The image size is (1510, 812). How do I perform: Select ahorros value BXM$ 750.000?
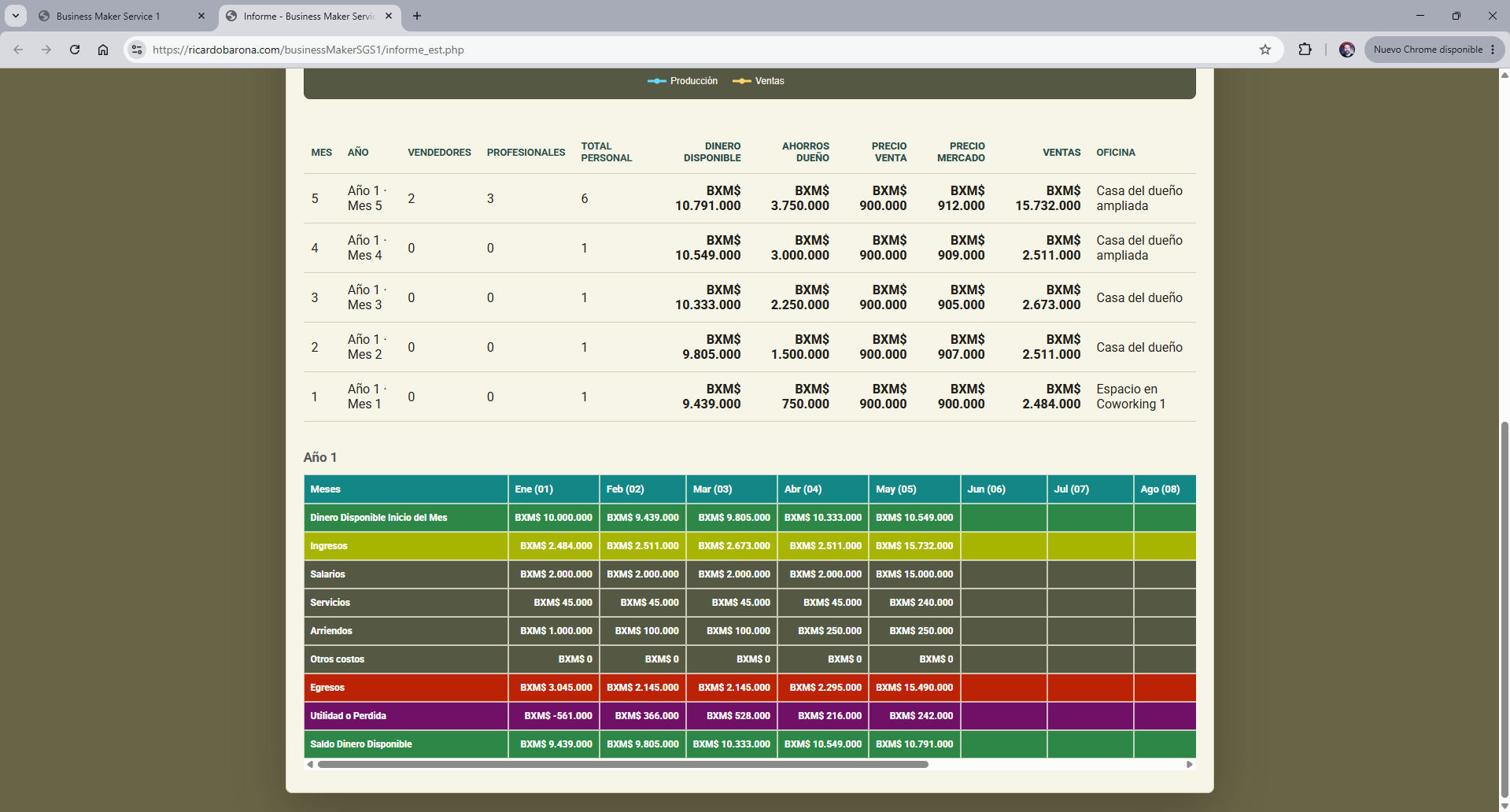click(x=806, y=397)
